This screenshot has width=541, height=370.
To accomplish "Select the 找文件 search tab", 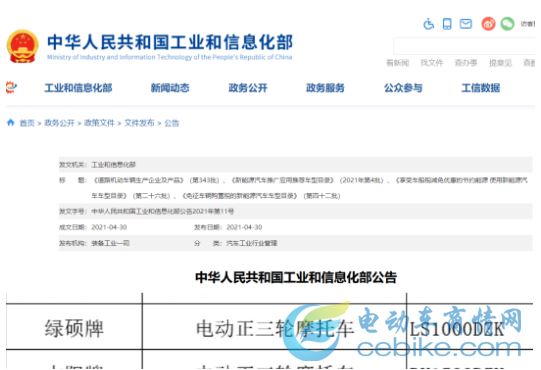I will tap(432, 63).
